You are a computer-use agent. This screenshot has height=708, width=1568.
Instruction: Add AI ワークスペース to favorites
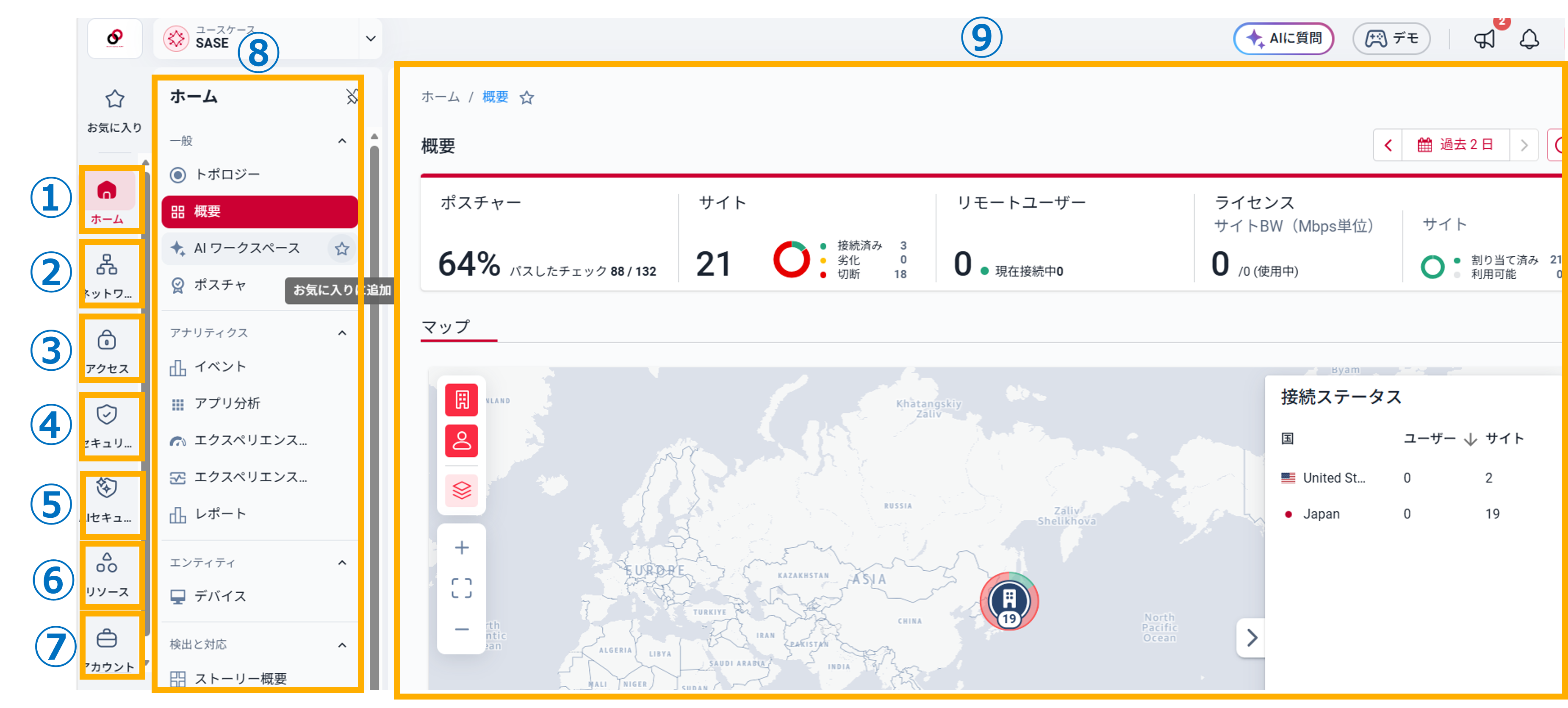[342, 248]
